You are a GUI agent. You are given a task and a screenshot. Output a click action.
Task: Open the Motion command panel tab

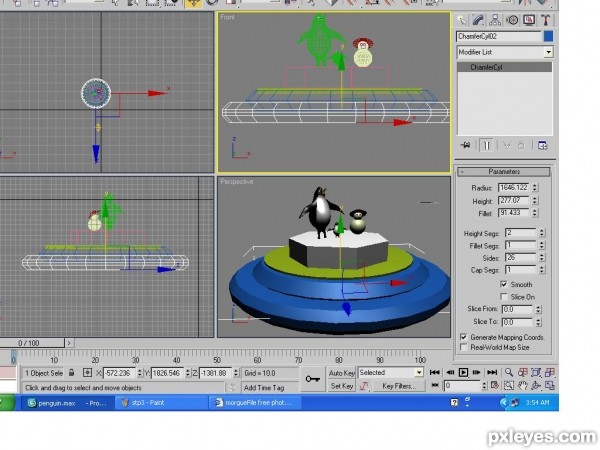512,20
